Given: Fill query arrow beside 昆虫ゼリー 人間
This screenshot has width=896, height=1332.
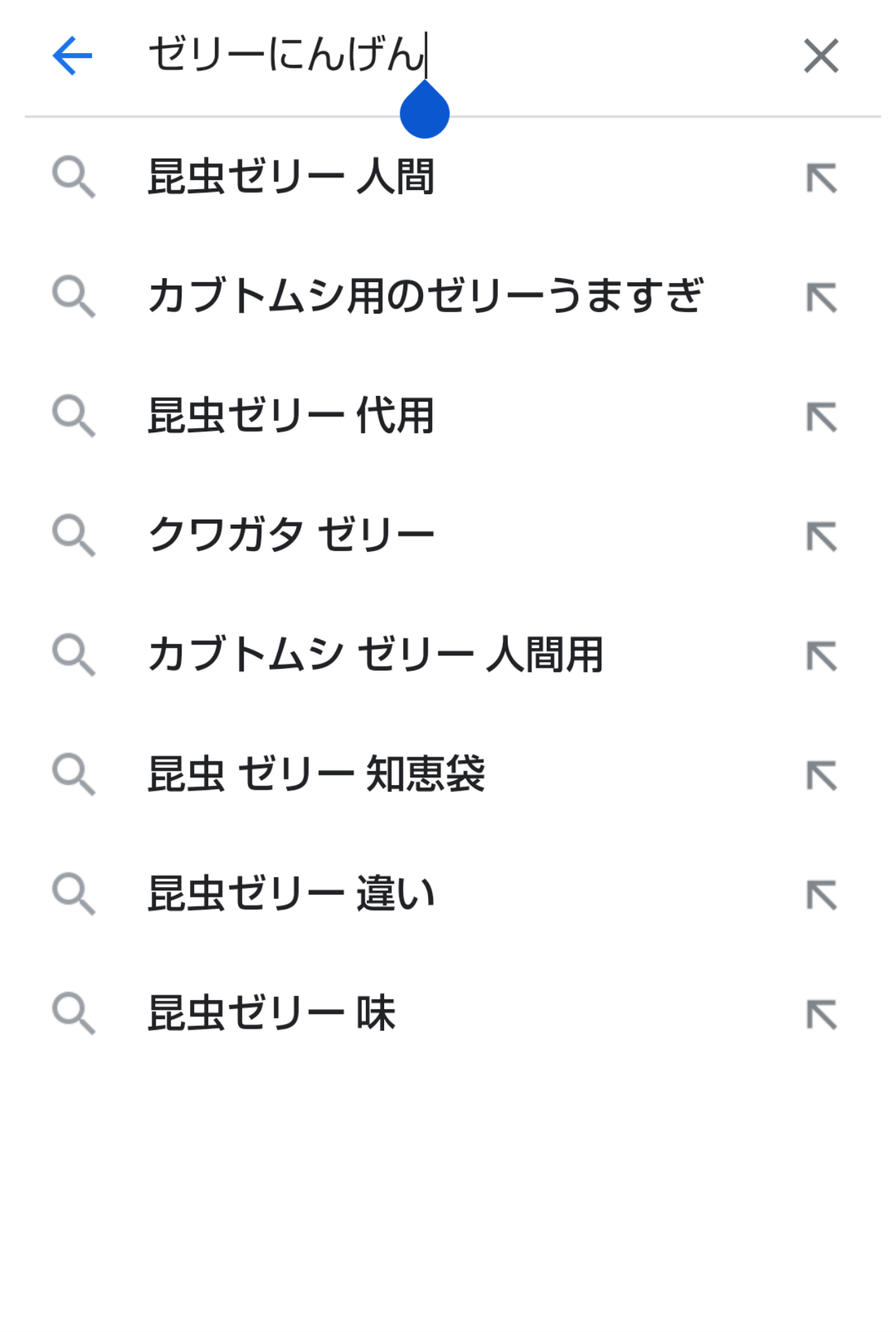Looking at the screenshot, I should tap(821, 178).
